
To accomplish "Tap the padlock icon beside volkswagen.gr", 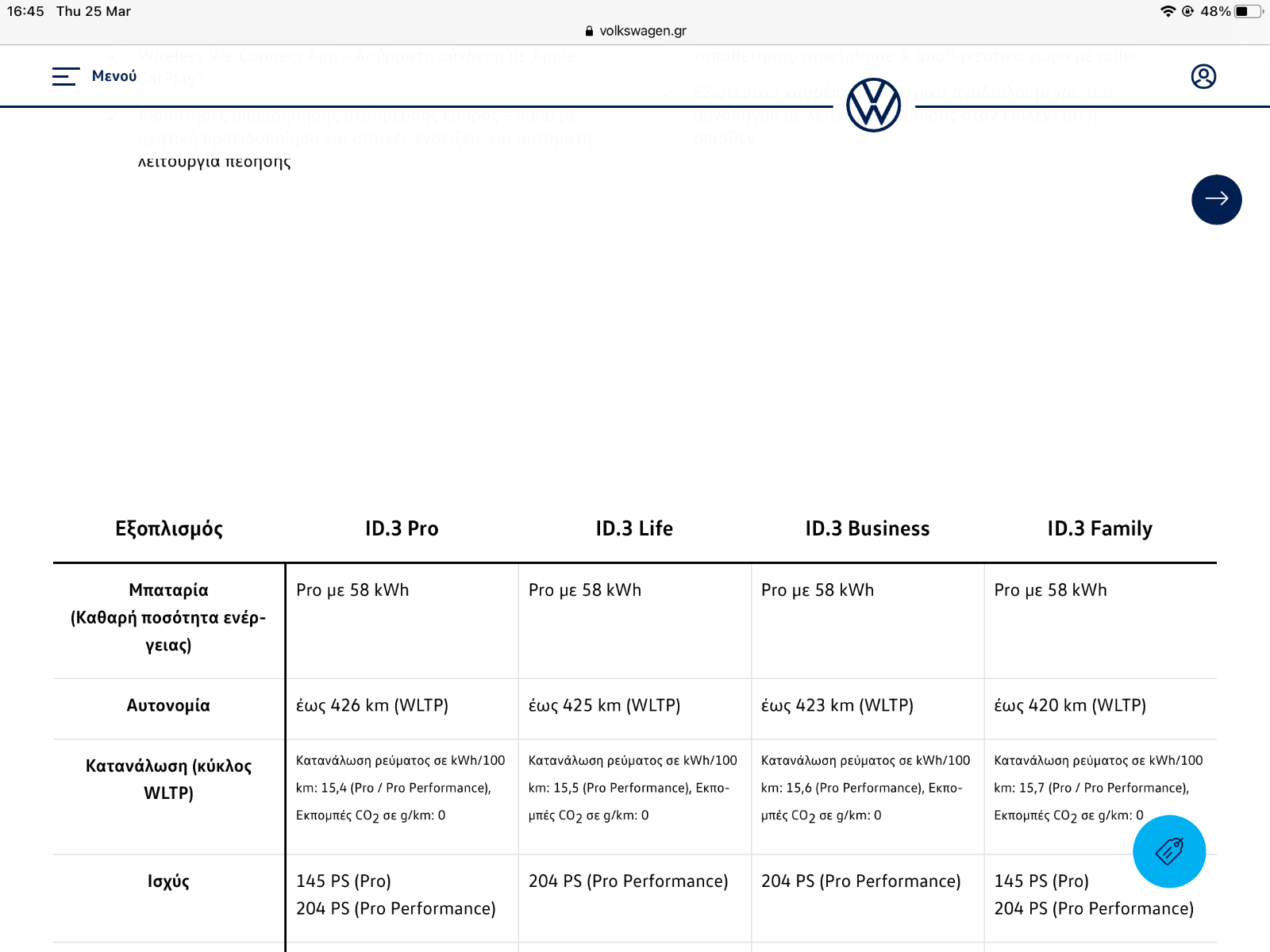I will click(589, 31).
